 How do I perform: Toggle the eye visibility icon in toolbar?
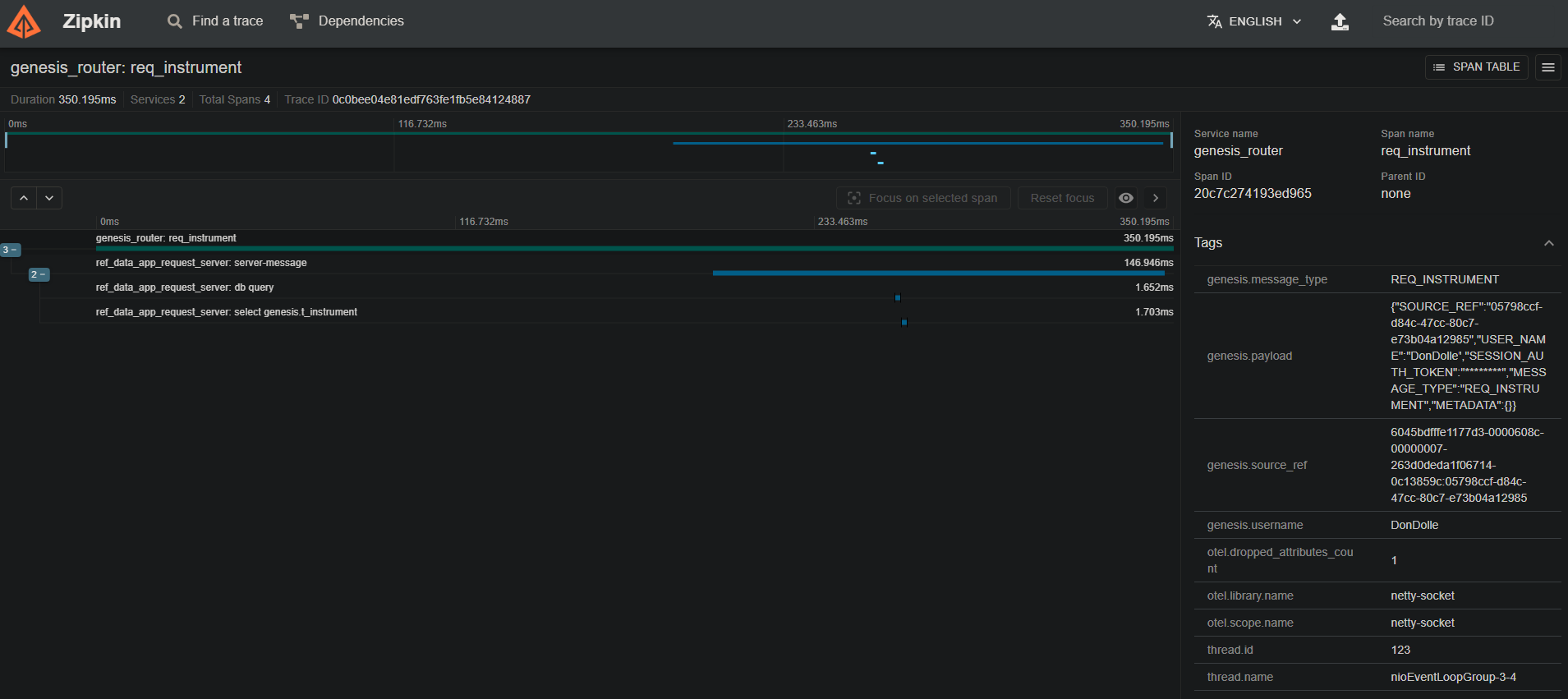point(1126,198)
